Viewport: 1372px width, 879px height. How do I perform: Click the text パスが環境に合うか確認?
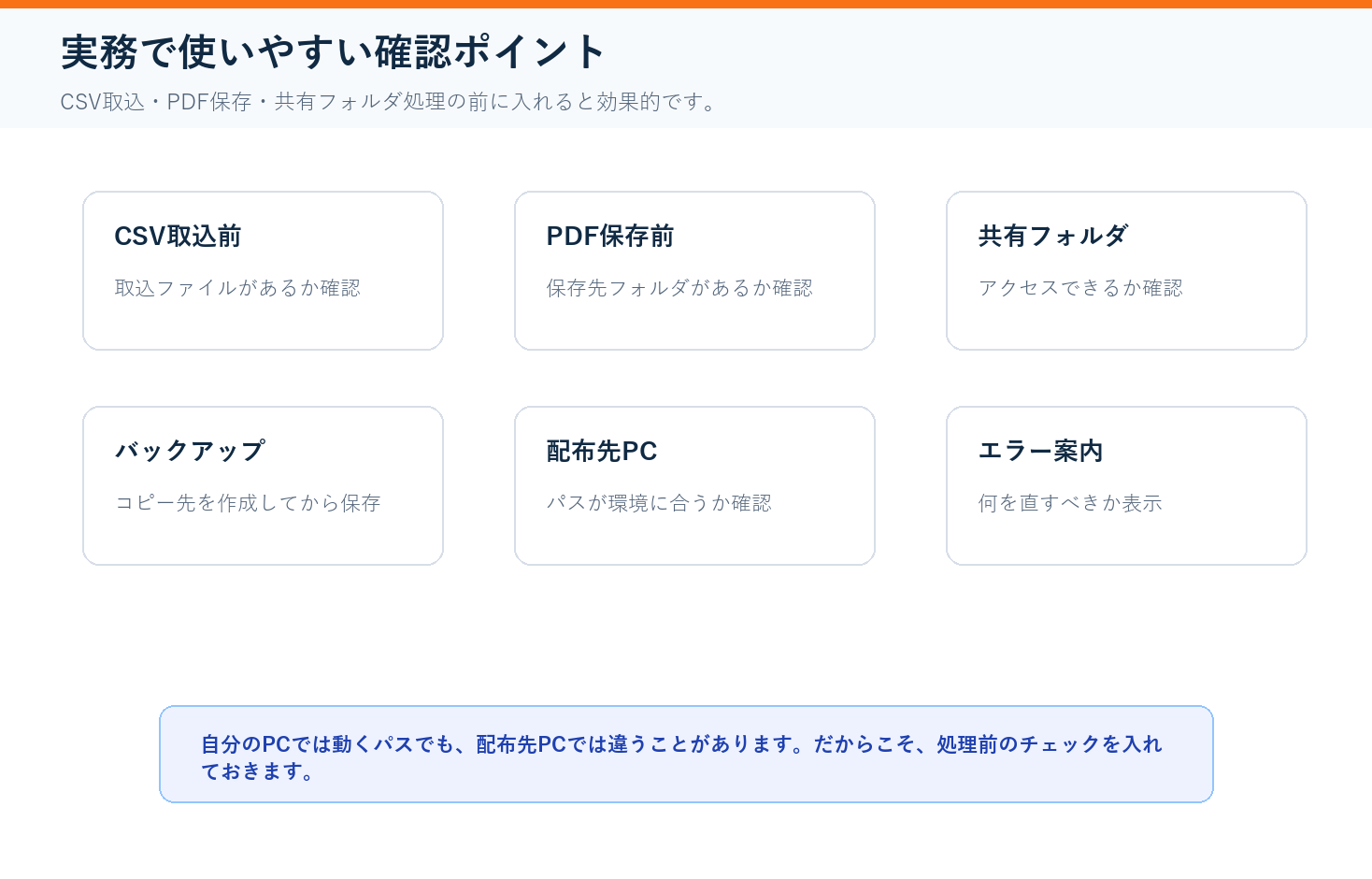point(659,503)
